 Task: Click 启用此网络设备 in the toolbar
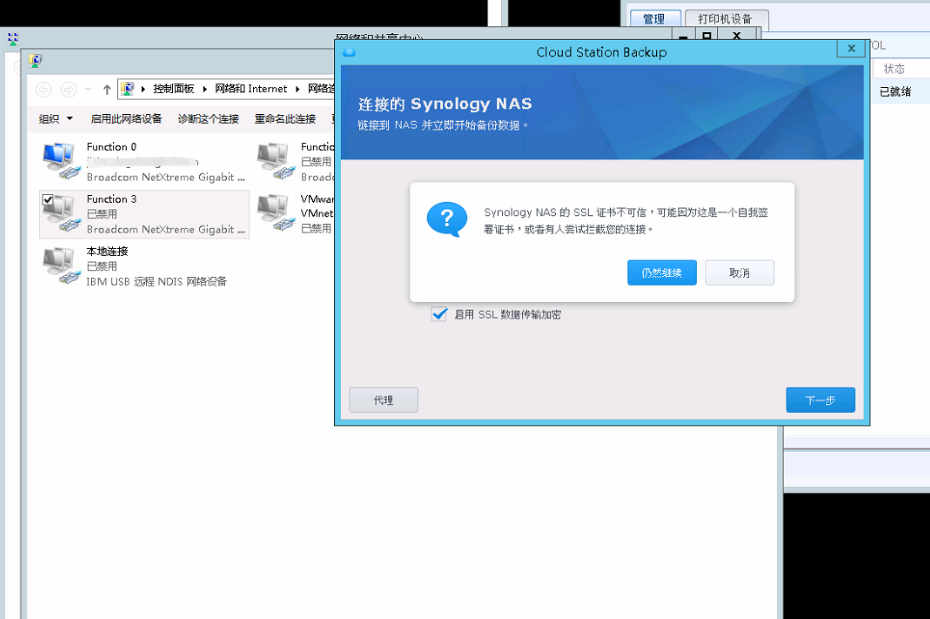(126, 119)
